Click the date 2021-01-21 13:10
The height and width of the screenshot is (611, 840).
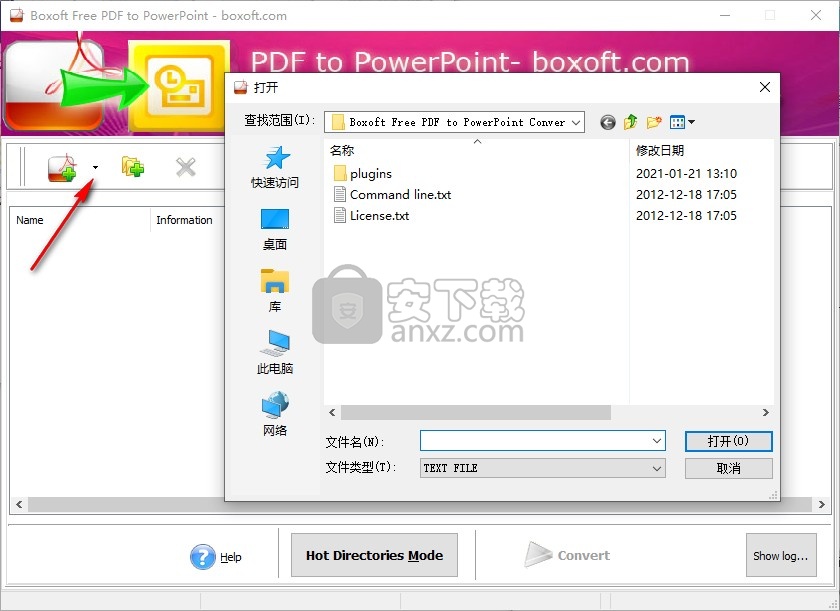tap(686, 174)
